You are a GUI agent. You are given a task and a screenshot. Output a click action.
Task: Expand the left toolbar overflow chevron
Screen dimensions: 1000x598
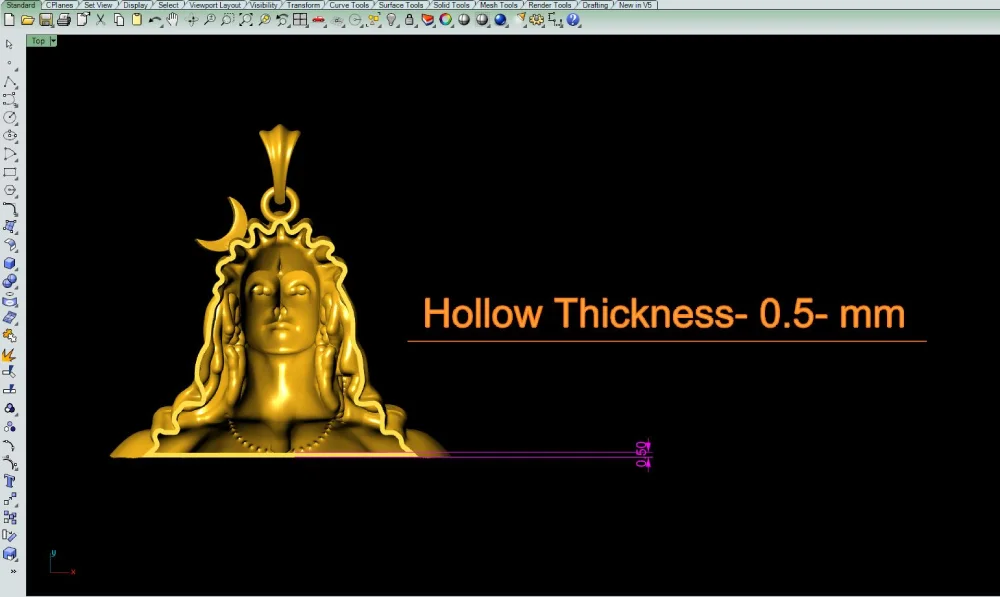[x=13, y=571]
